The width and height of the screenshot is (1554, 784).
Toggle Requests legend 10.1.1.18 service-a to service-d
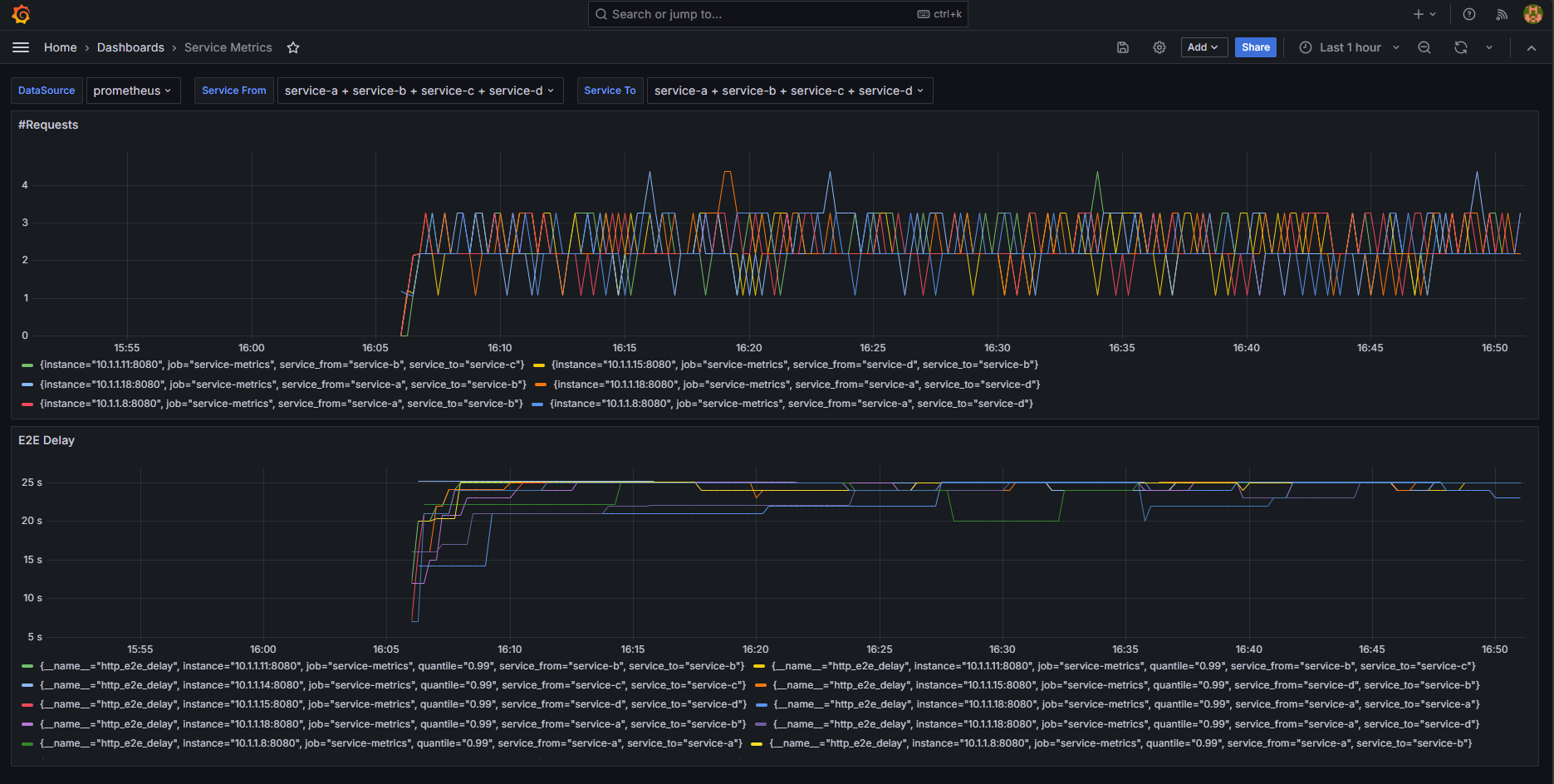click(x=797, y=385)
